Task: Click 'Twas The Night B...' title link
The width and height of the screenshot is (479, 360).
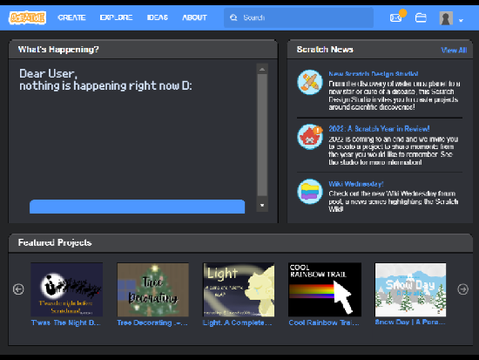Action: click(x=66, y=323)
